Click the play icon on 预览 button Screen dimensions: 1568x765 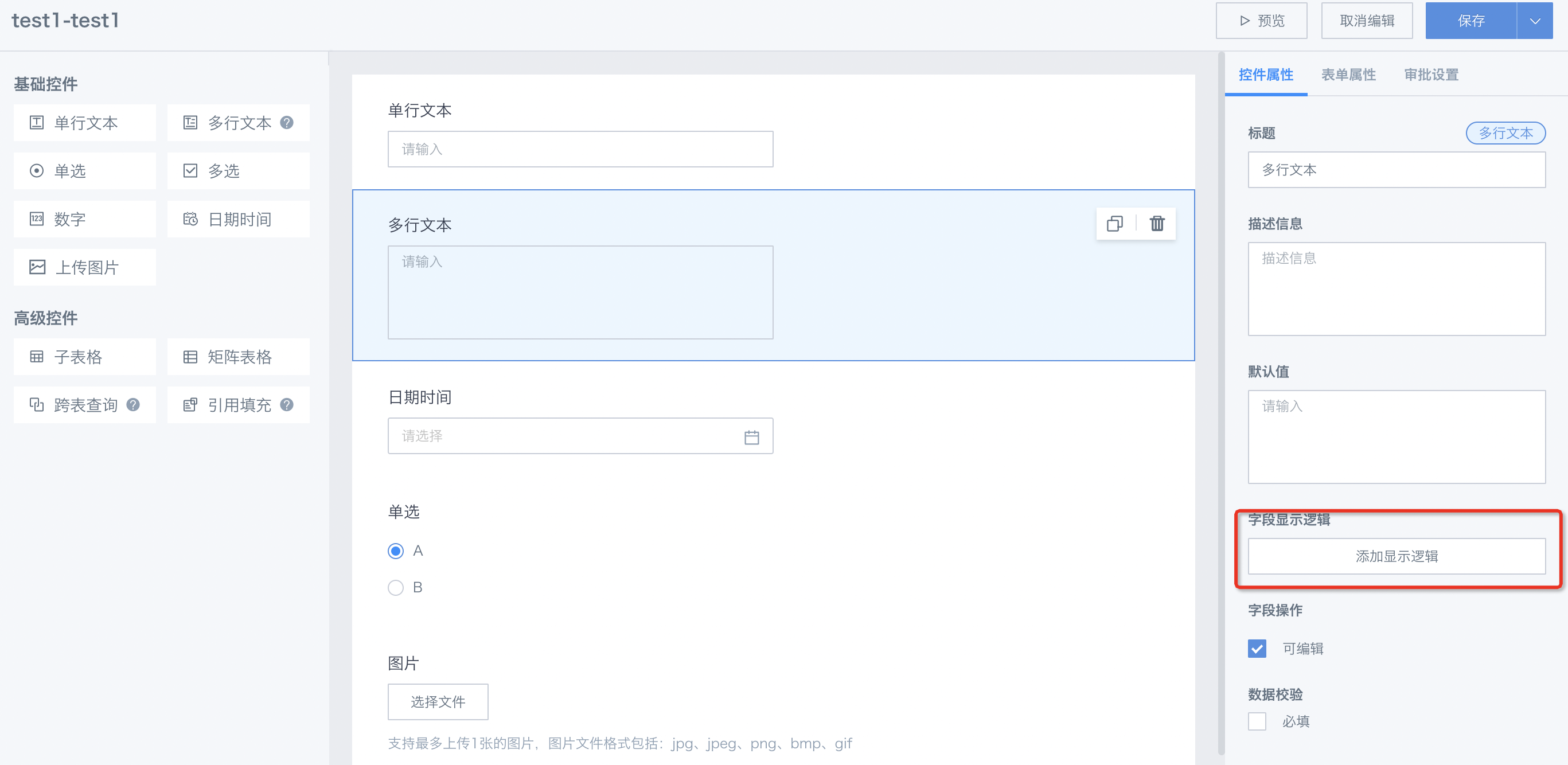pos(1245,21)
